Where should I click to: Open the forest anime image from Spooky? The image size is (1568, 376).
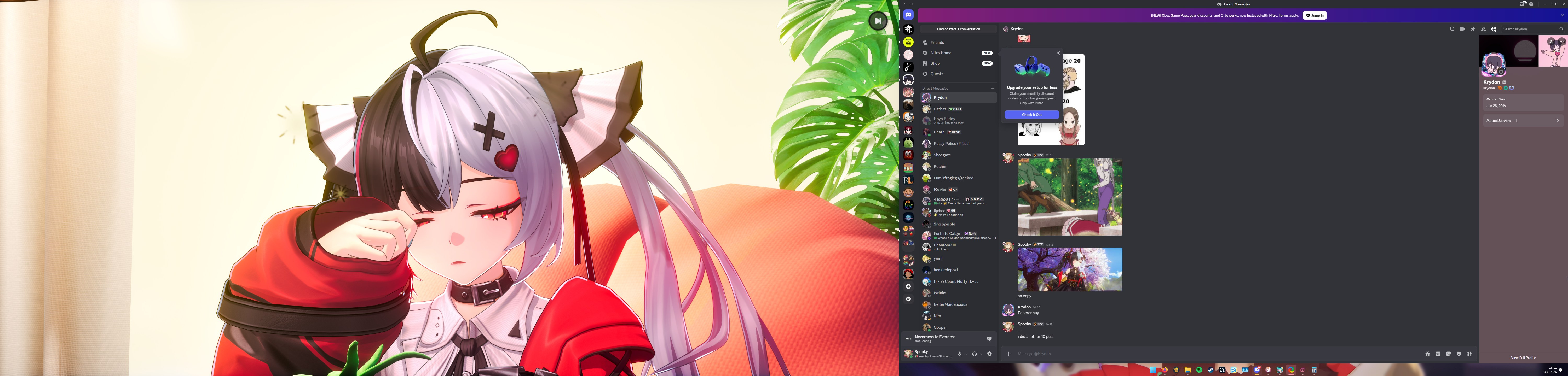tap(1070, 197)
